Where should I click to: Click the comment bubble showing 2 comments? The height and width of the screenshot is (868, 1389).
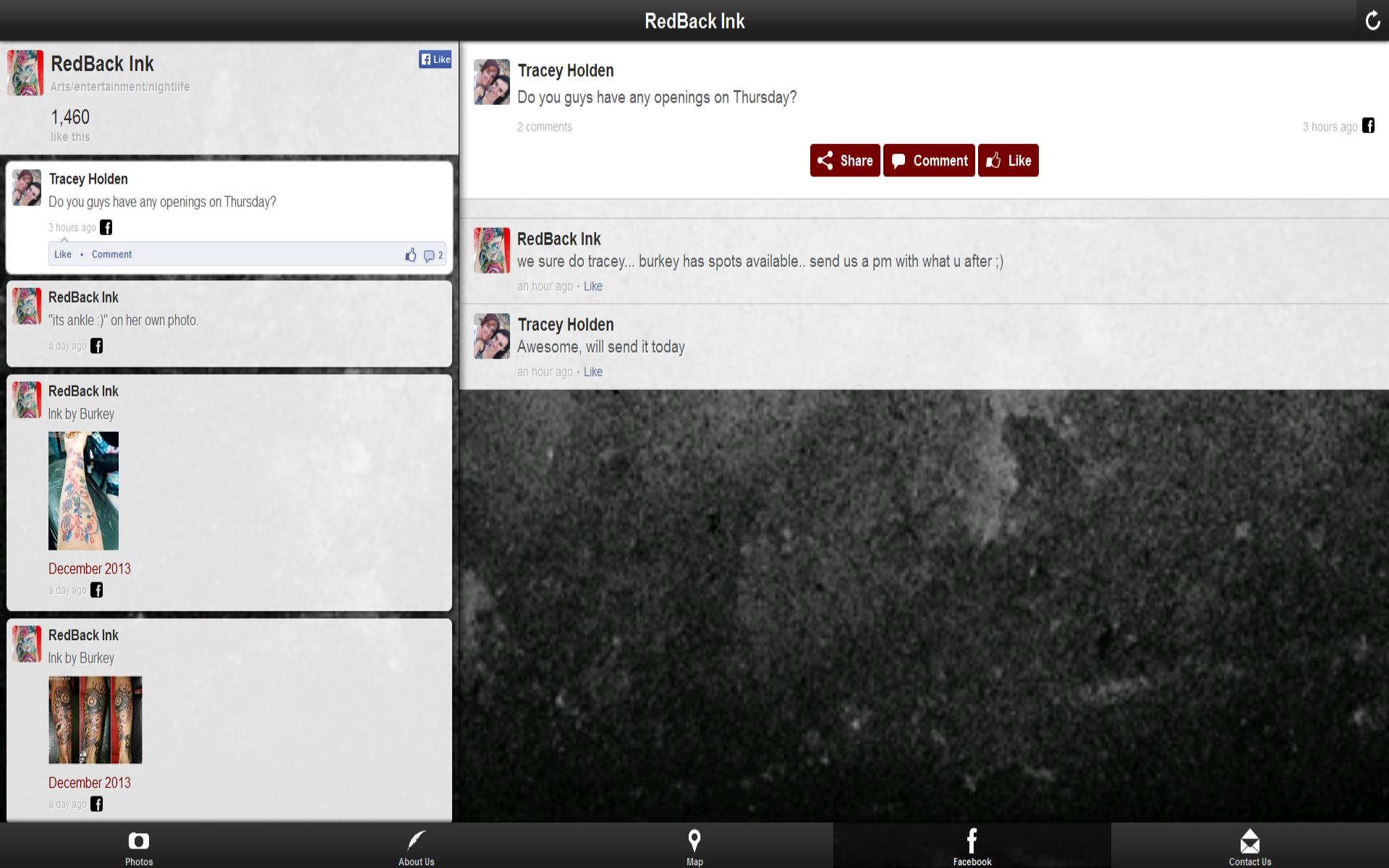tap(432, 255)
